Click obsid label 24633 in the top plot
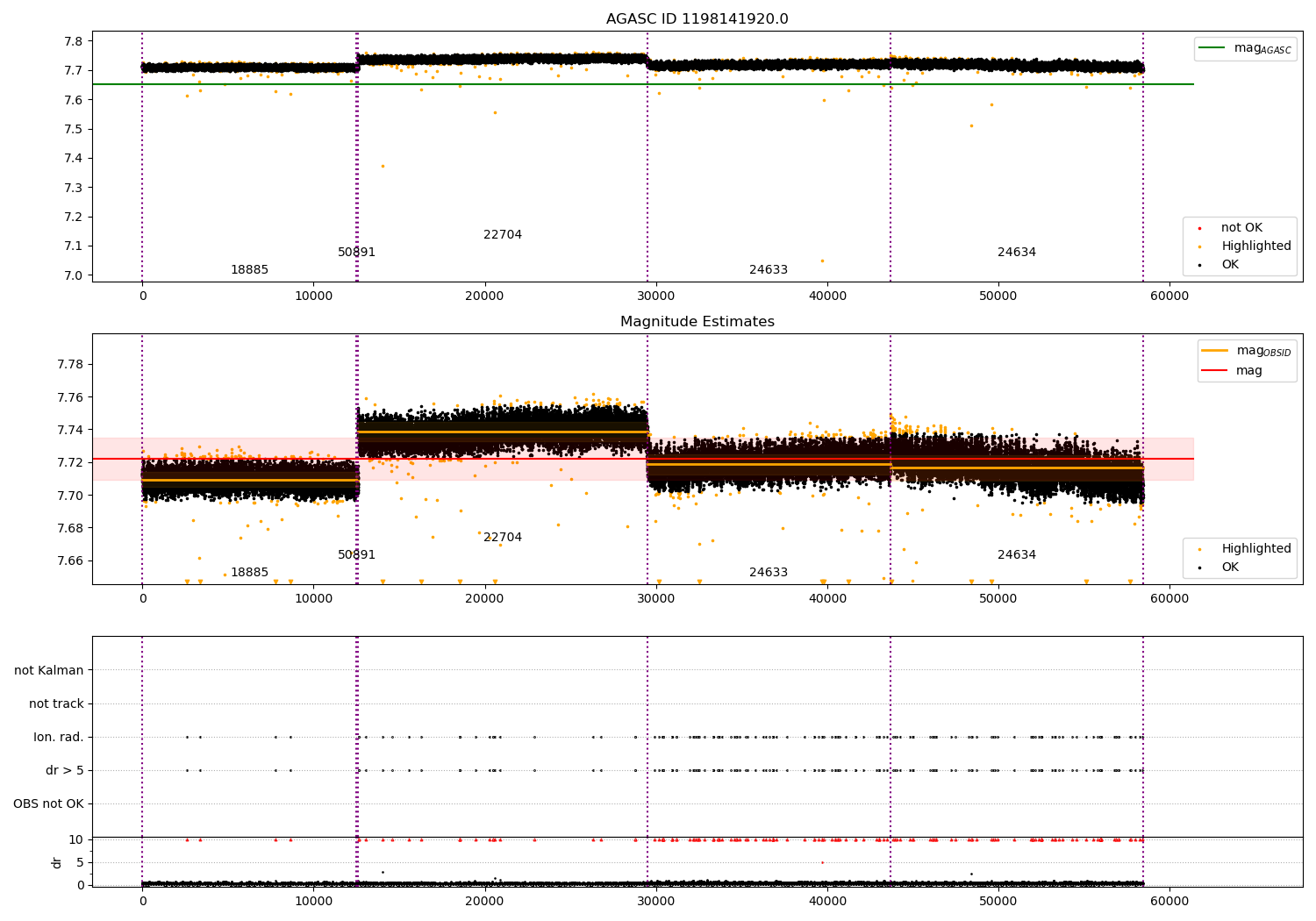This screenshot has width=1316, height=921. (x=769, y=270)
